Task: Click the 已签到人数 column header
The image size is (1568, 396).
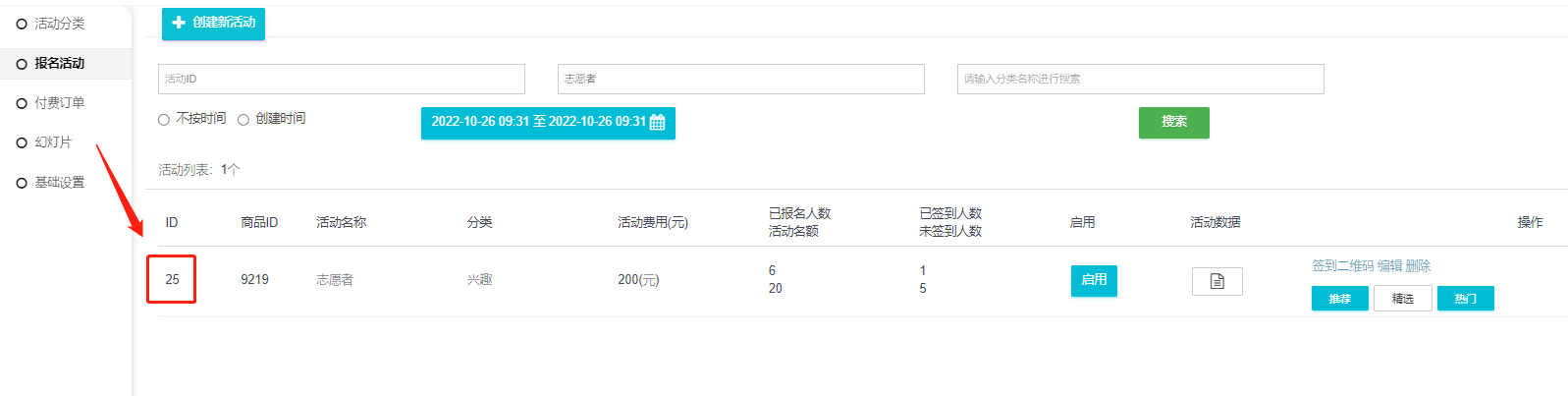Action: [950, 213]
